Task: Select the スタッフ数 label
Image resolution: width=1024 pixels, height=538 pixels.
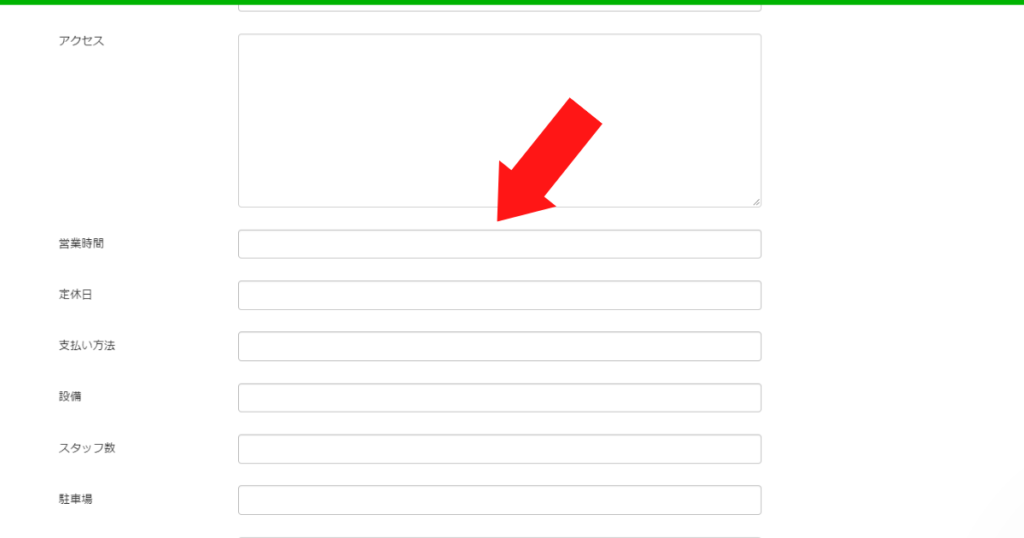Action: 87,448
